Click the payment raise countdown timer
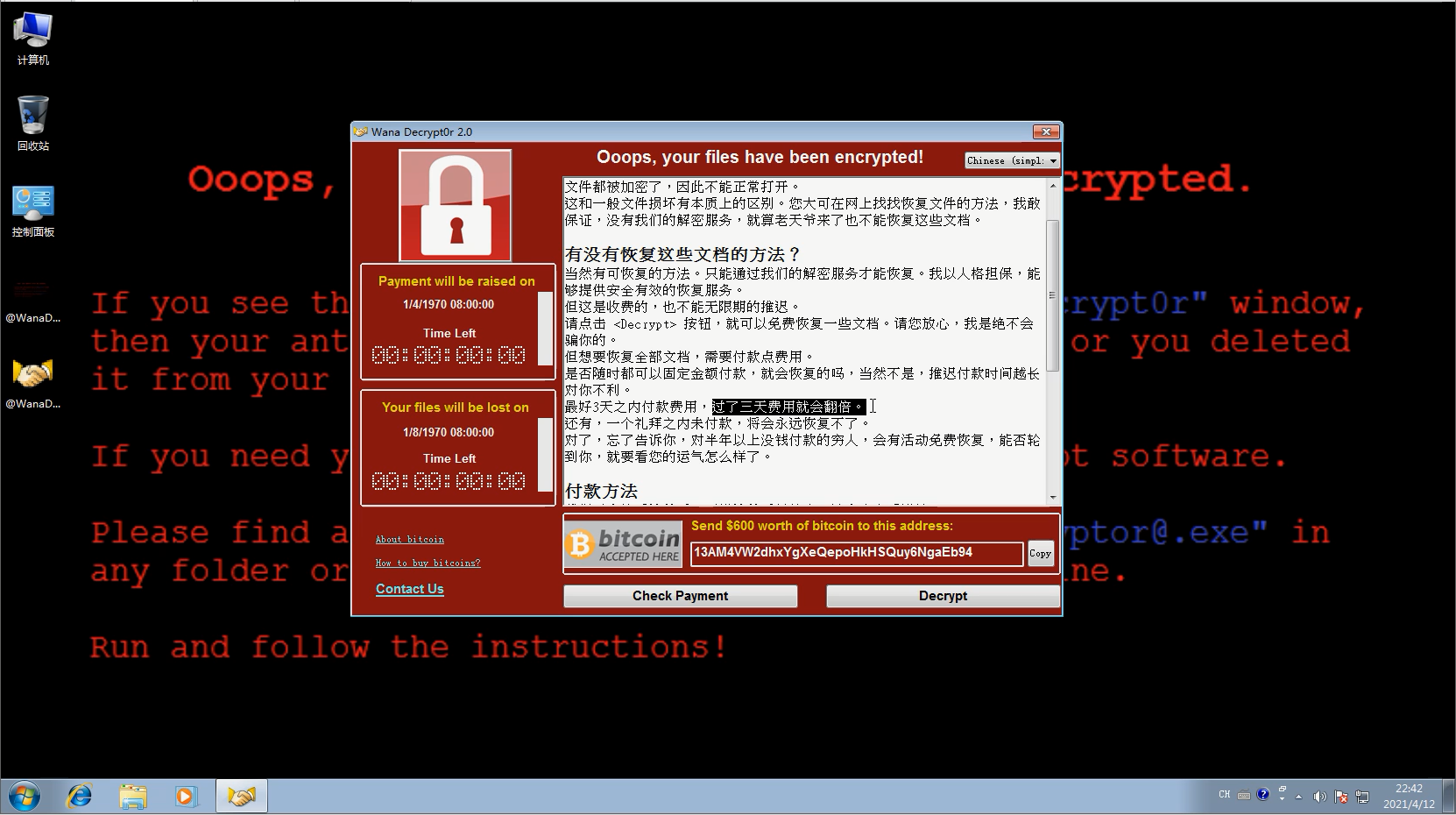This screenshot has height=815, width=1456. [x=449, y=355]
